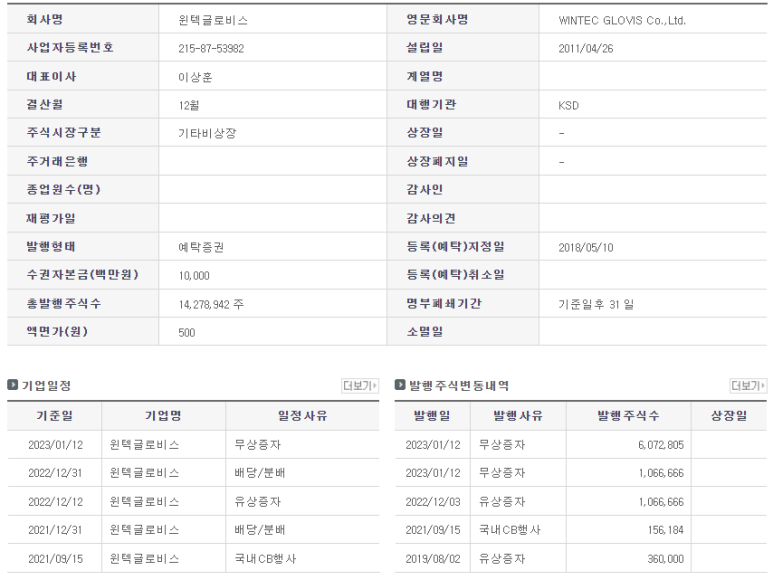Select 윈텍글로비스 on 2021/09/15 schedule row
The image size is (773, 580).
coord(144,558)
